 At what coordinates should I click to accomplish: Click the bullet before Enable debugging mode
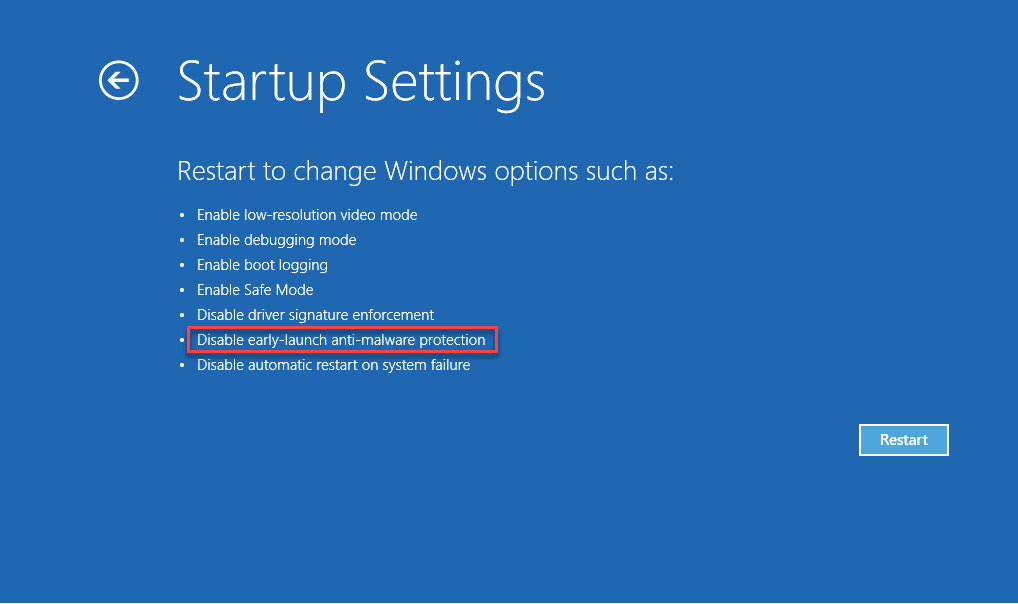click(x=182, y=240)
